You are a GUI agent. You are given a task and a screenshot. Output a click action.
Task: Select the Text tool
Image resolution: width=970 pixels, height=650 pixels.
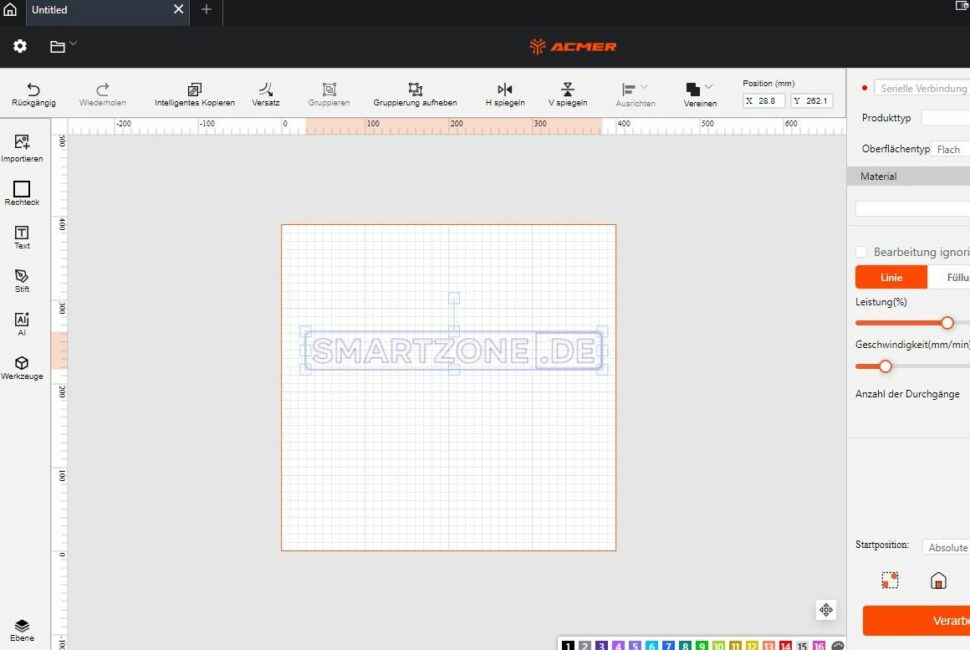click(x=22, y=237)
